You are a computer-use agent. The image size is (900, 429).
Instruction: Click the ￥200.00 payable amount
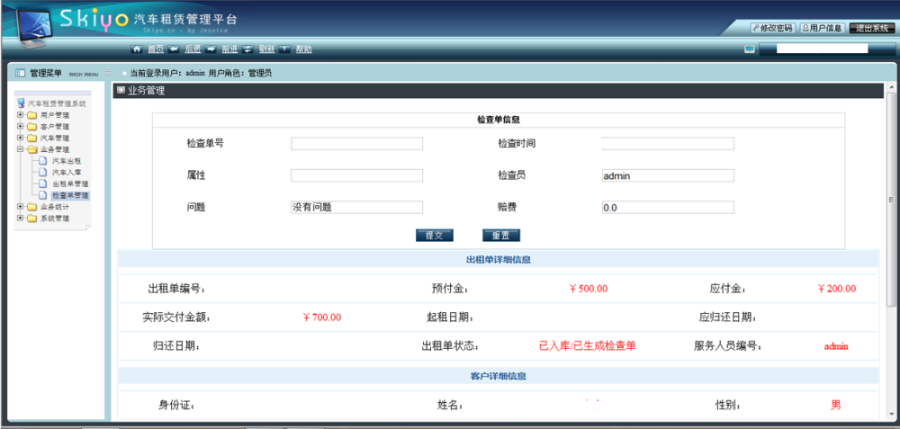pyautogui.click(x=836, y=288)
